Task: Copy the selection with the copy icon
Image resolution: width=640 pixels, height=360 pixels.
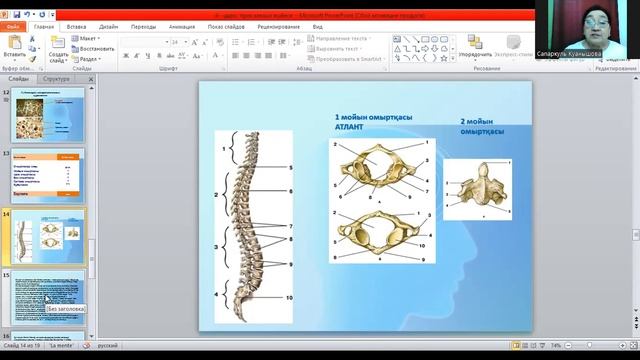Action: coord(32,49)
